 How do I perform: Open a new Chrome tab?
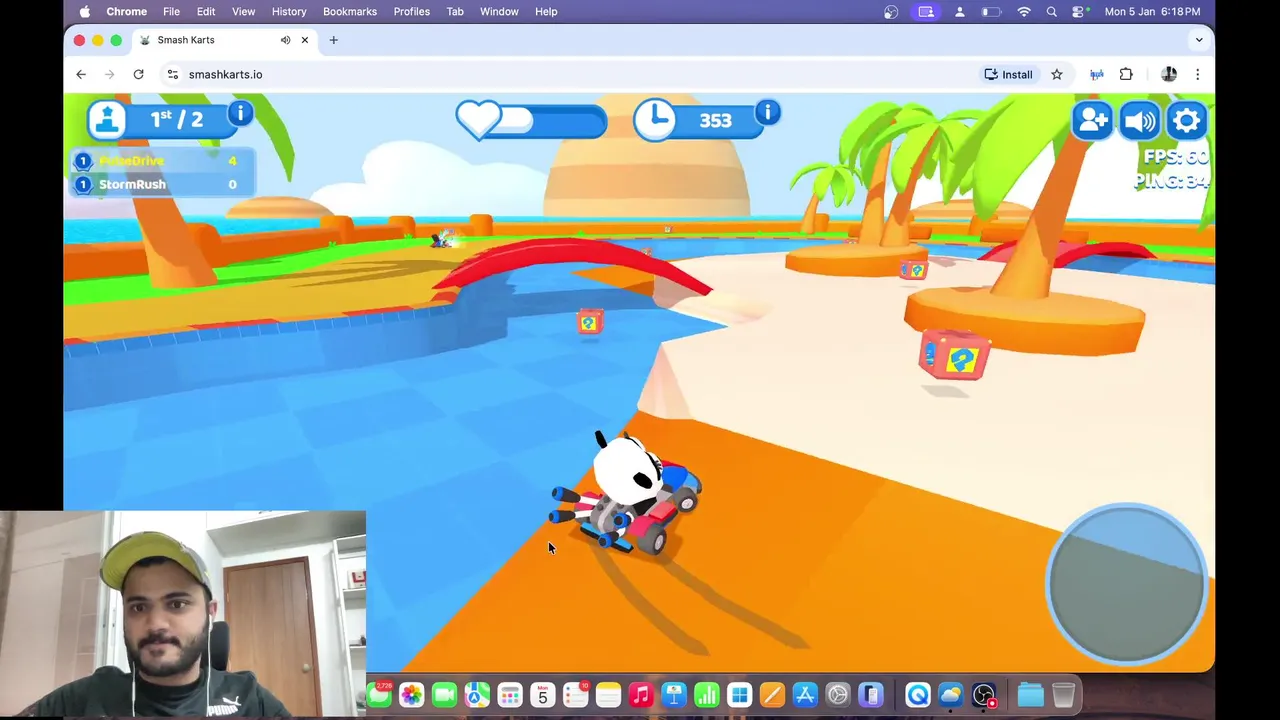coord(334,40)
